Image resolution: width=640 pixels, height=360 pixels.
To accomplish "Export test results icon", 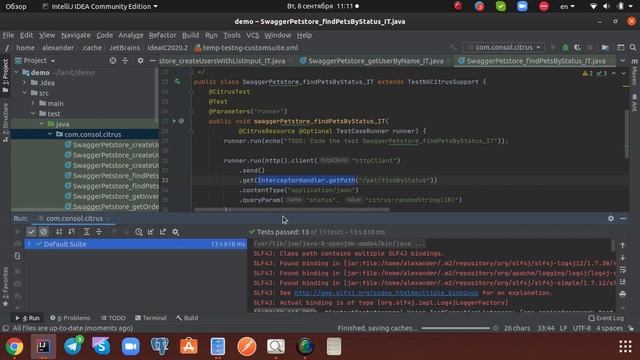I will (163, 232).
